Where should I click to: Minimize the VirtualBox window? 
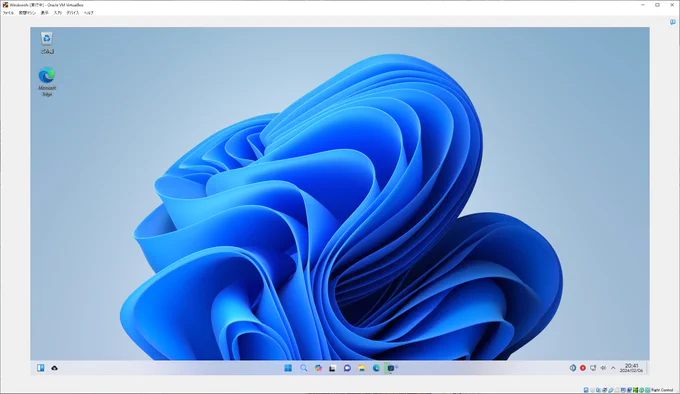pyautogui.click(x=643, y=5)
